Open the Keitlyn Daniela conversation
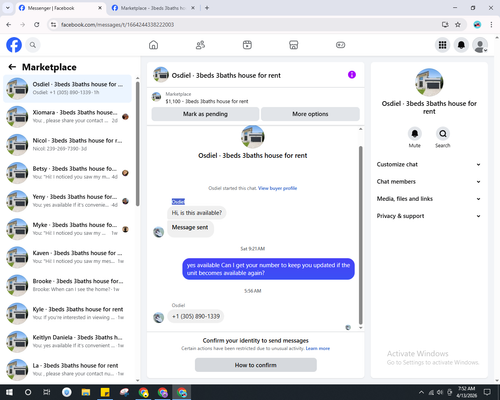Viewport: 500px width, 400px height. [x=67, y=341]
